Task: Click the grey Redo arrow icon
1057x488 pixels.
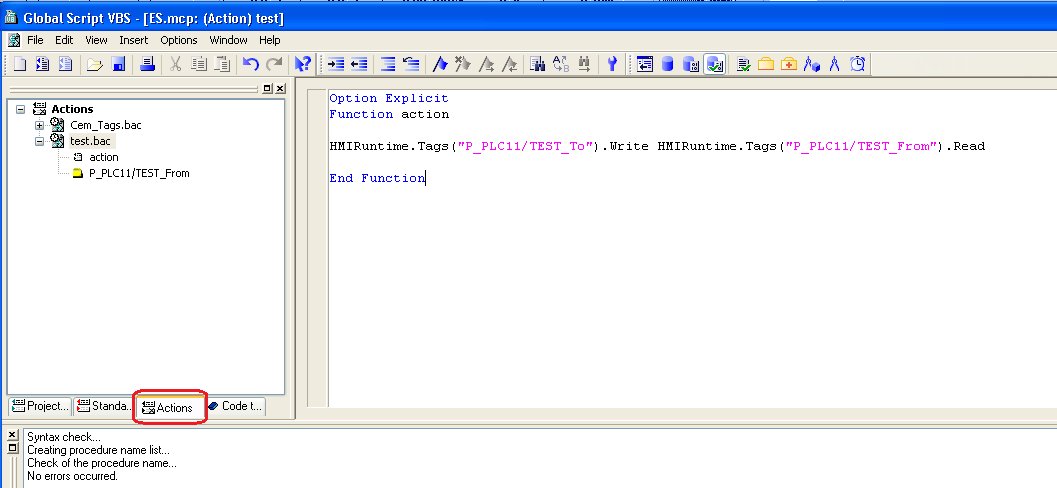Action: [x=274, y=64]
